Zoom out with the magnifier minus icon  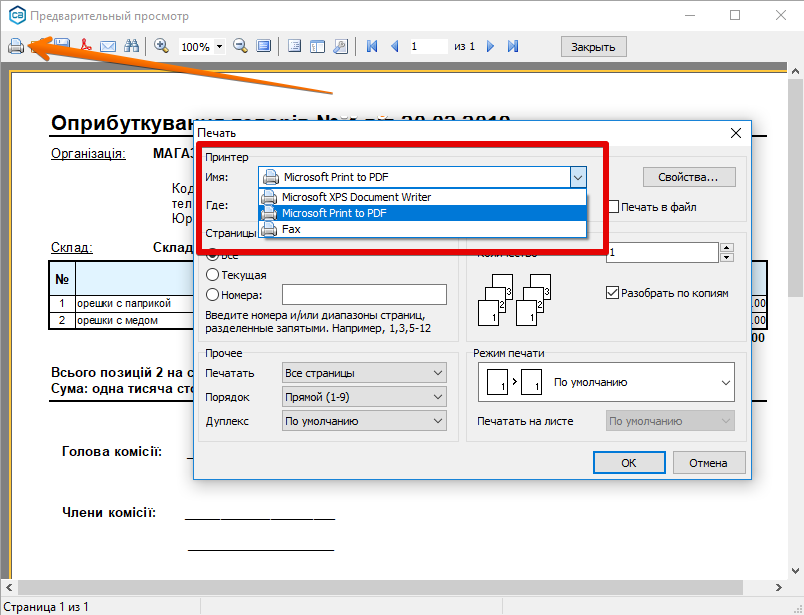(x=240, y=46)
